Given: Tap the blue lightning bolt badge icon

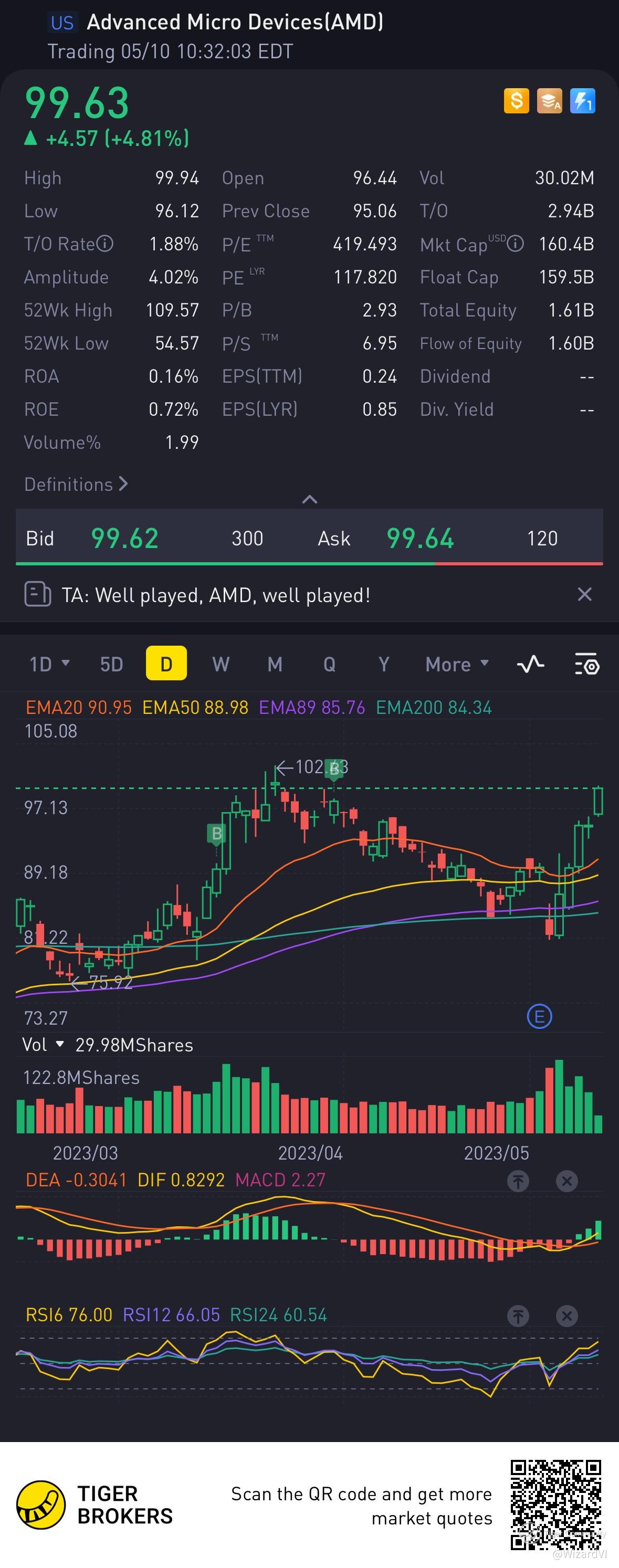Looking at the screenshot, I should pyautogui.click(x=582, y=101).
